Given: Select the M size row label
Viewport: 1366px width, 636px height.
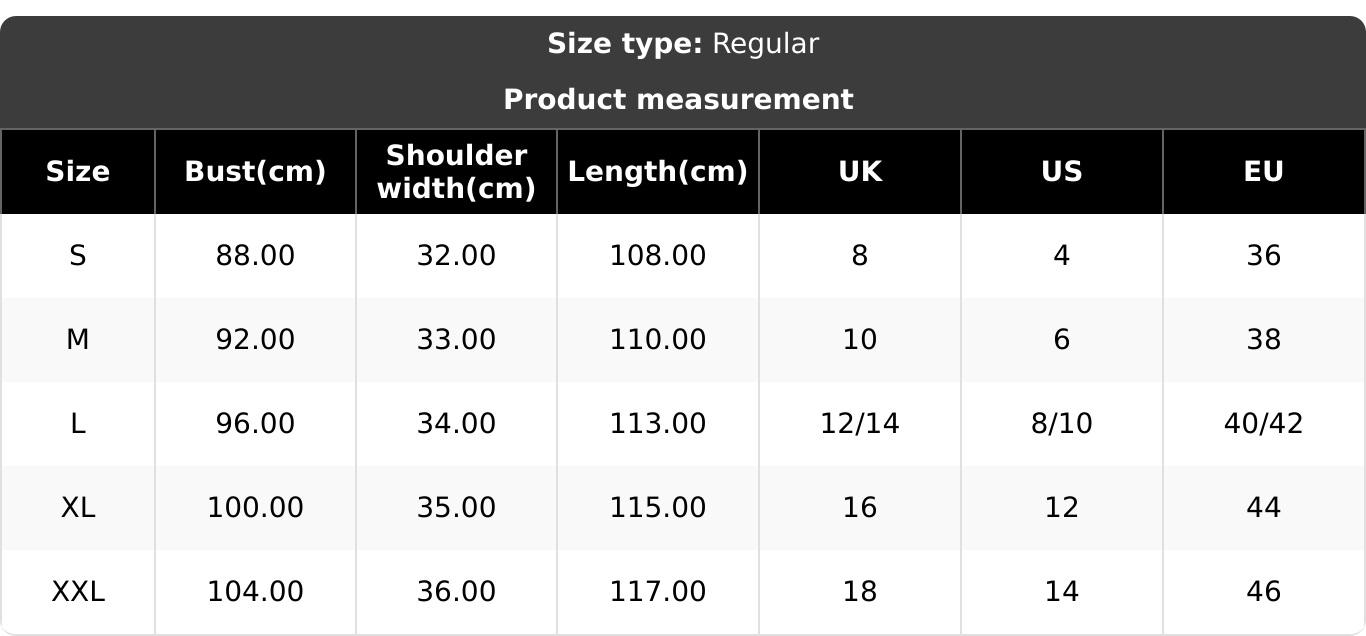Looking at the screenshot, I should tap(78, 340).
